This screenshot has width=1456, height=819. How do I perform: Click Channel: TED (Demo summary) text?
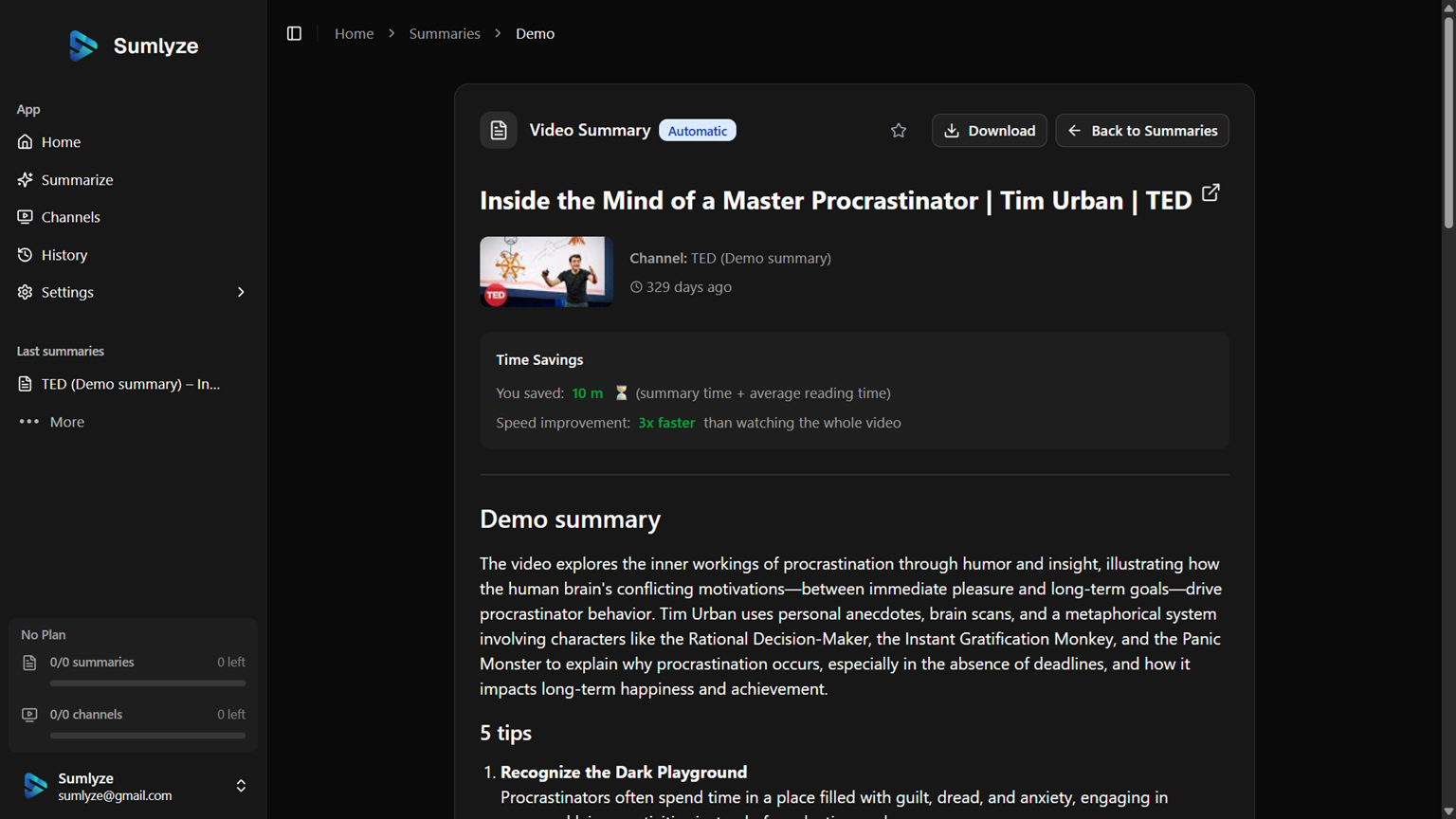coord(730,258)
